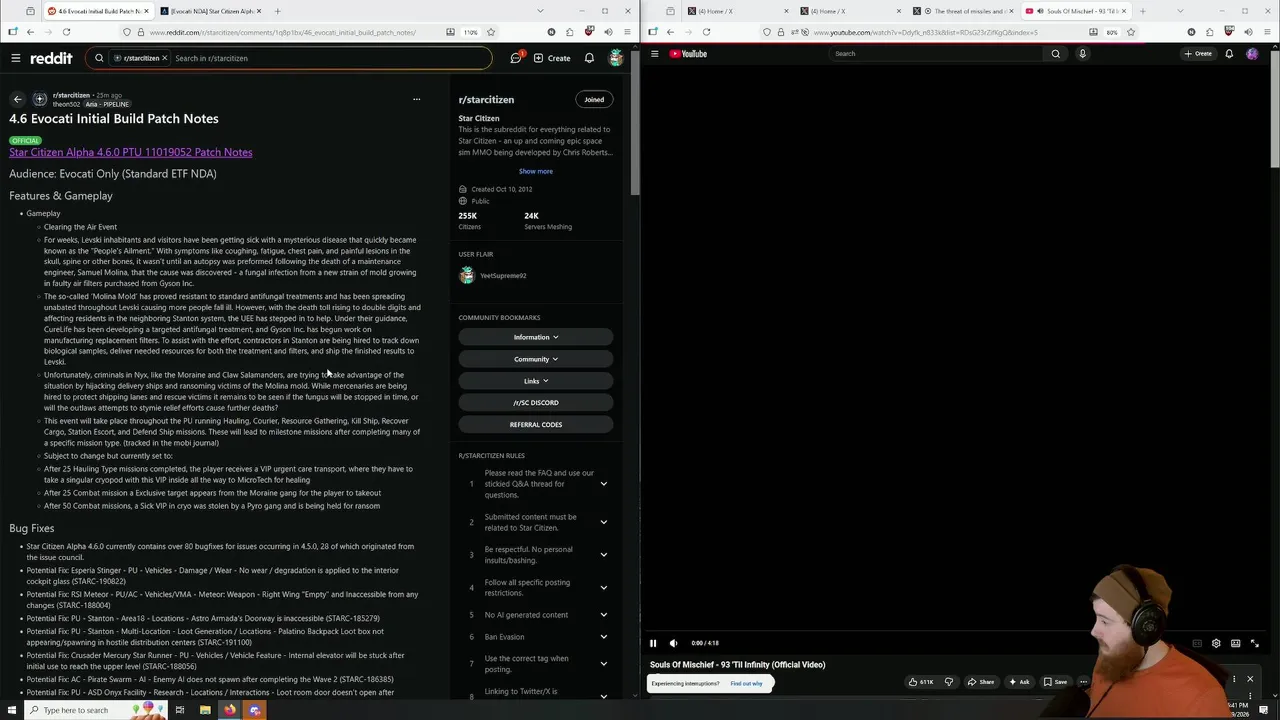The image size is (1280, 720).
Task: Click the 110% zoom indicator in Reddit window
Action: 470,32
